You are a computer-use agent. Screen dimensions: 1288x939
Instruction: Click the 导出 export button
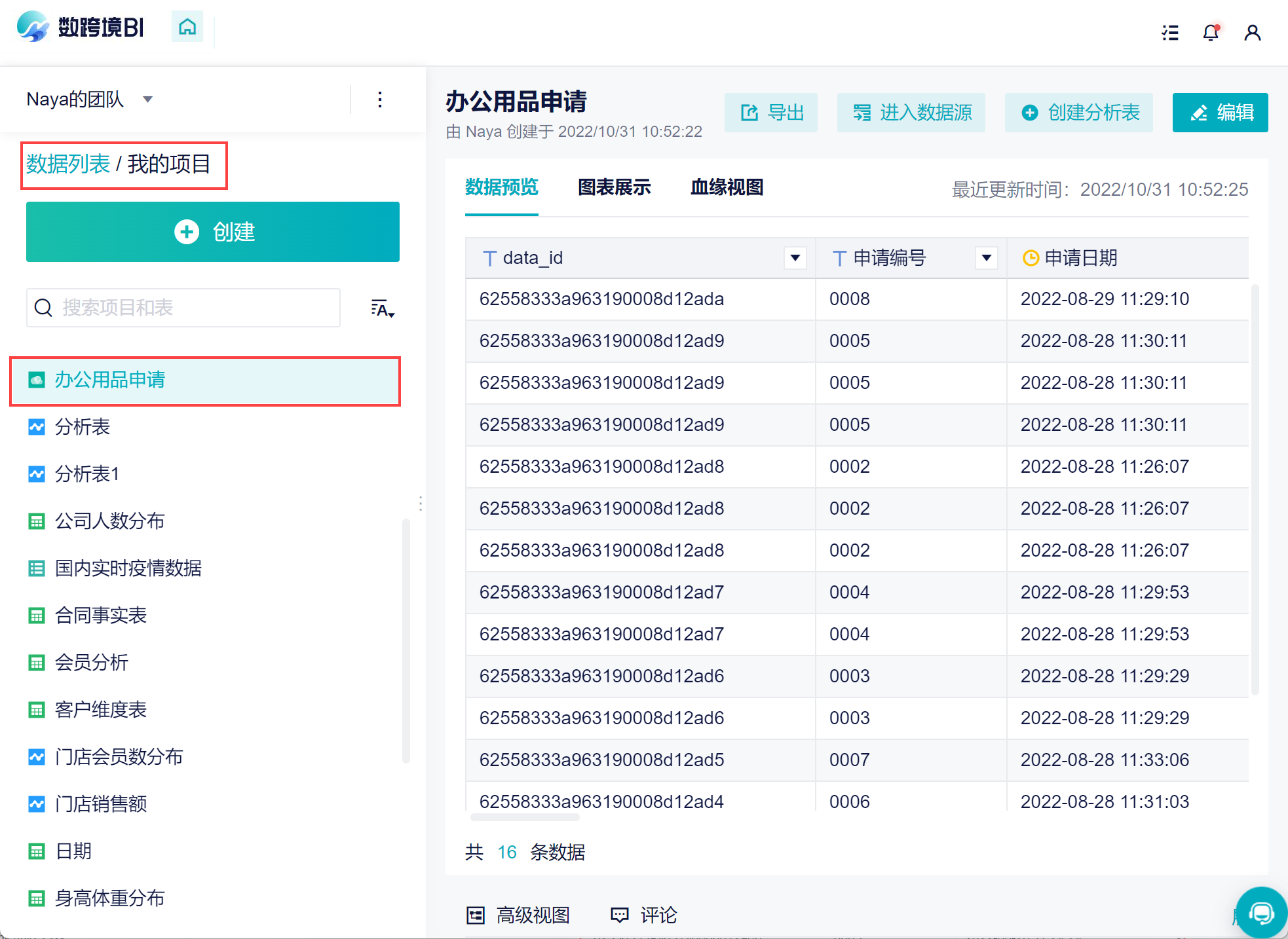tap(771, 113)
